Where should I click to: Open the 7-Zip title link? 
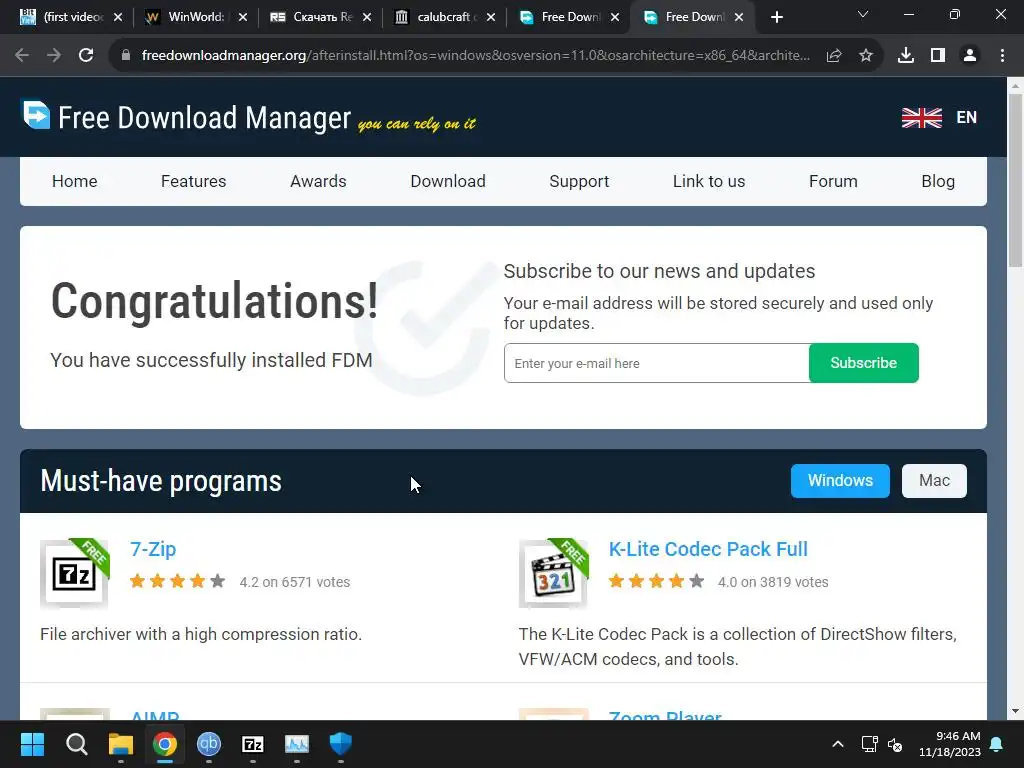tap(153, 549)
